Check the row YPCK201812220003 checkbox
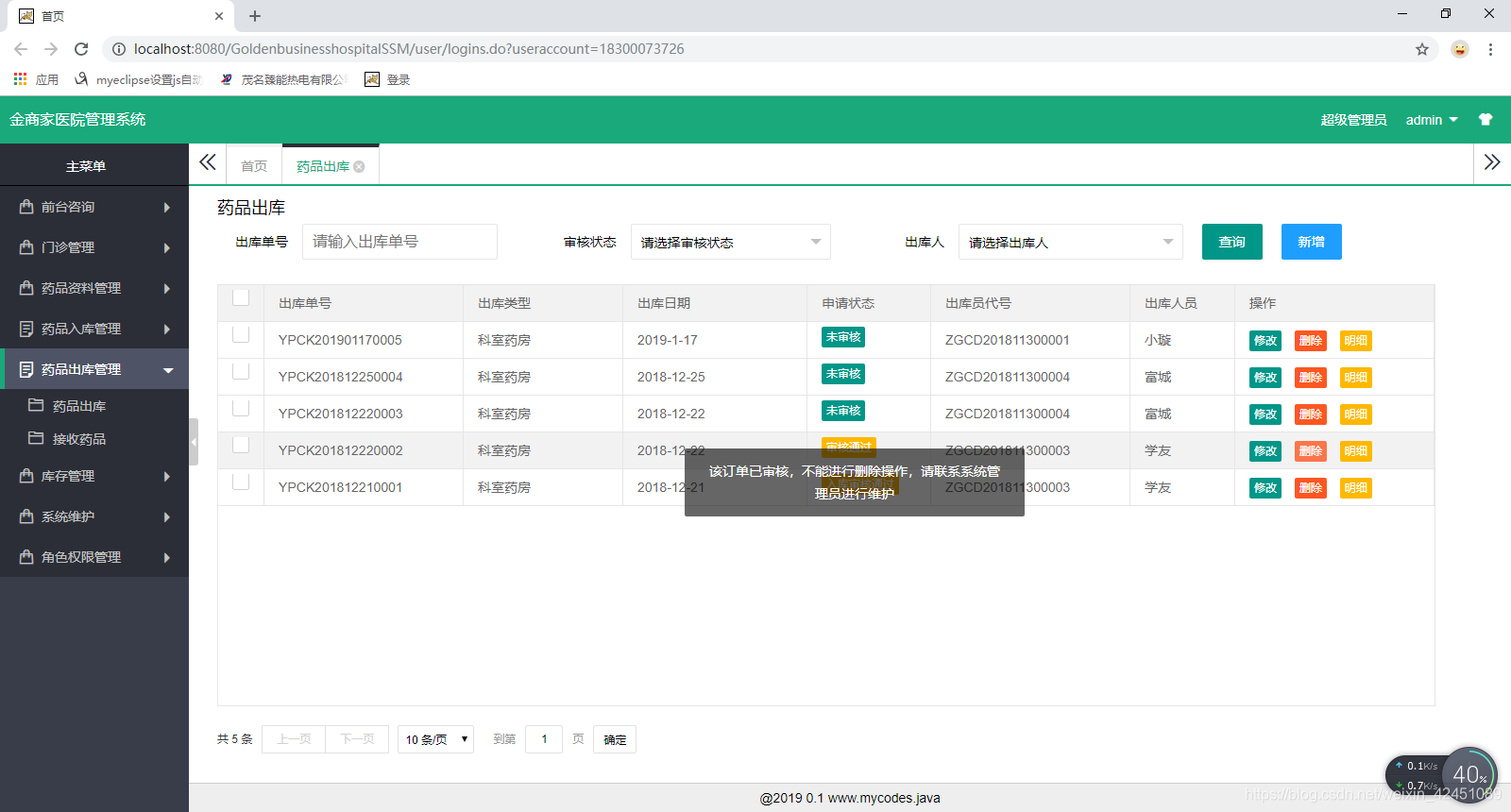1511x812 pixels. 241,409
